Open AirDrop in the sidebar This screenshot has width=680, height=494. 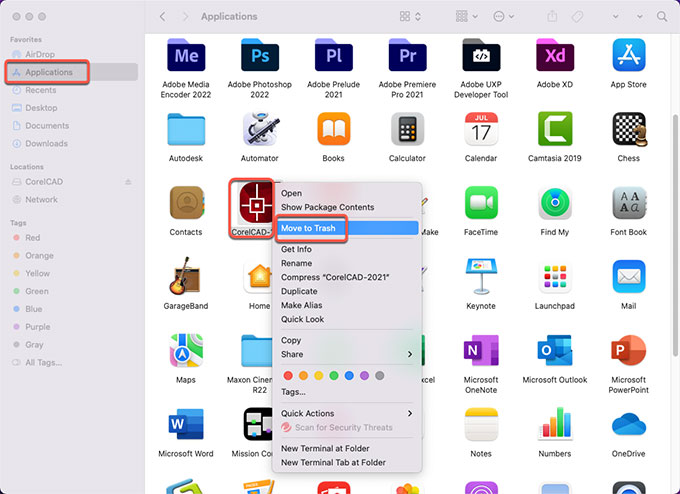[x=72, y=54]
